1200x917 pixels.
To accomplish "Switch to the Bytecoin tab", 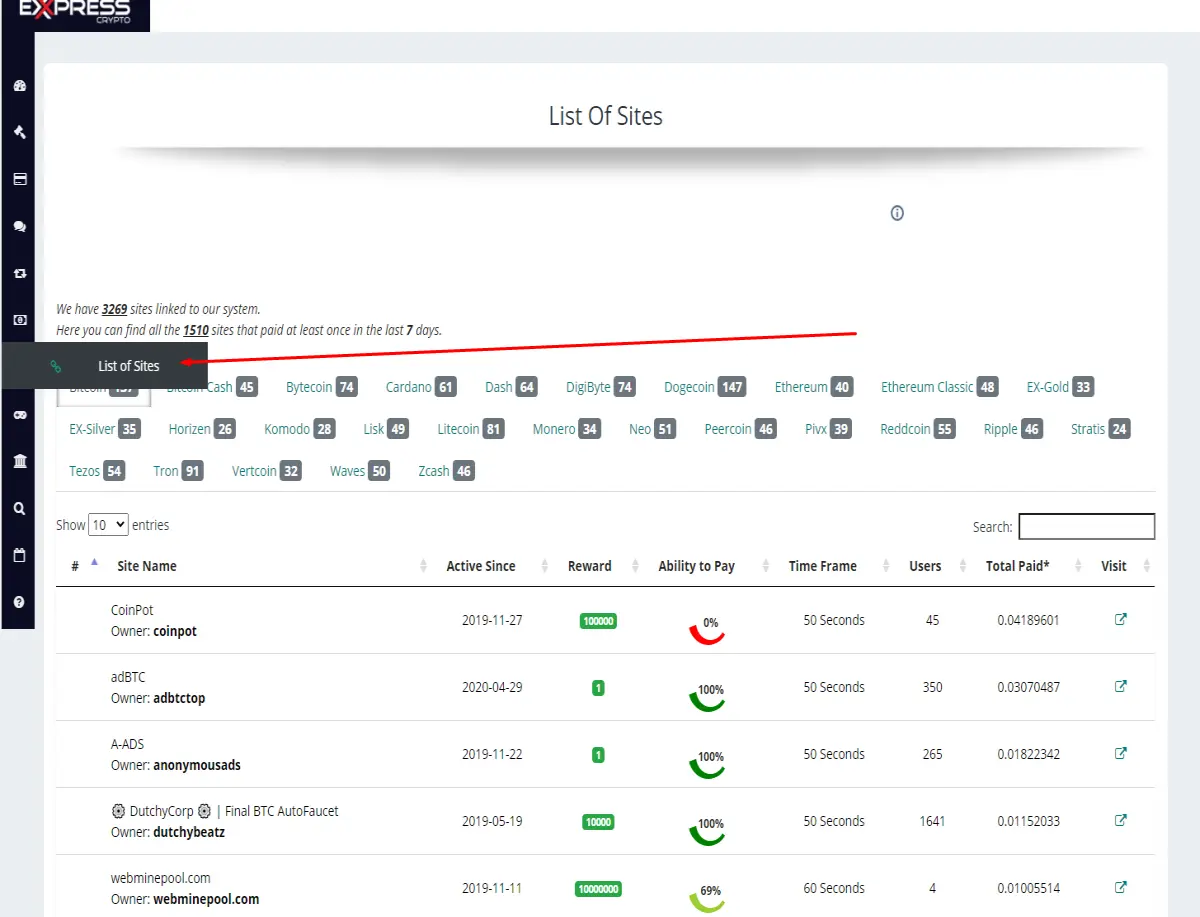I will pos(321,387).
